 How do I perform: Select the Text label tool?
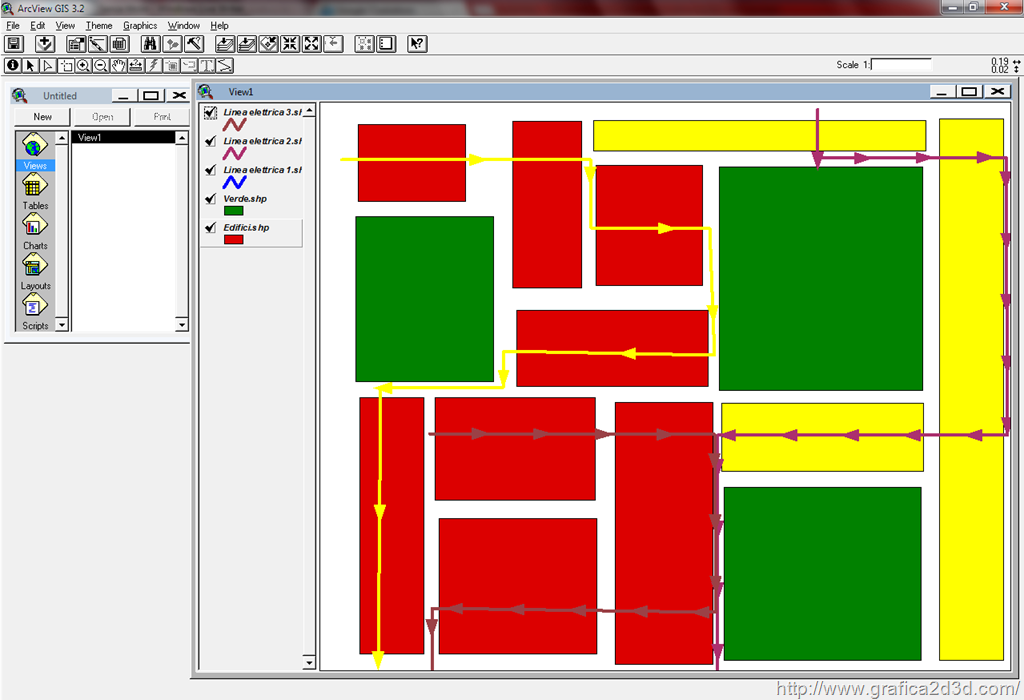tap(208, 66)
